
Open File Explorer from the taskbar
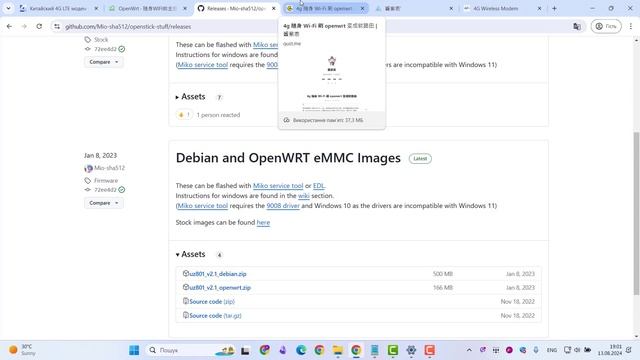[338, 350]
